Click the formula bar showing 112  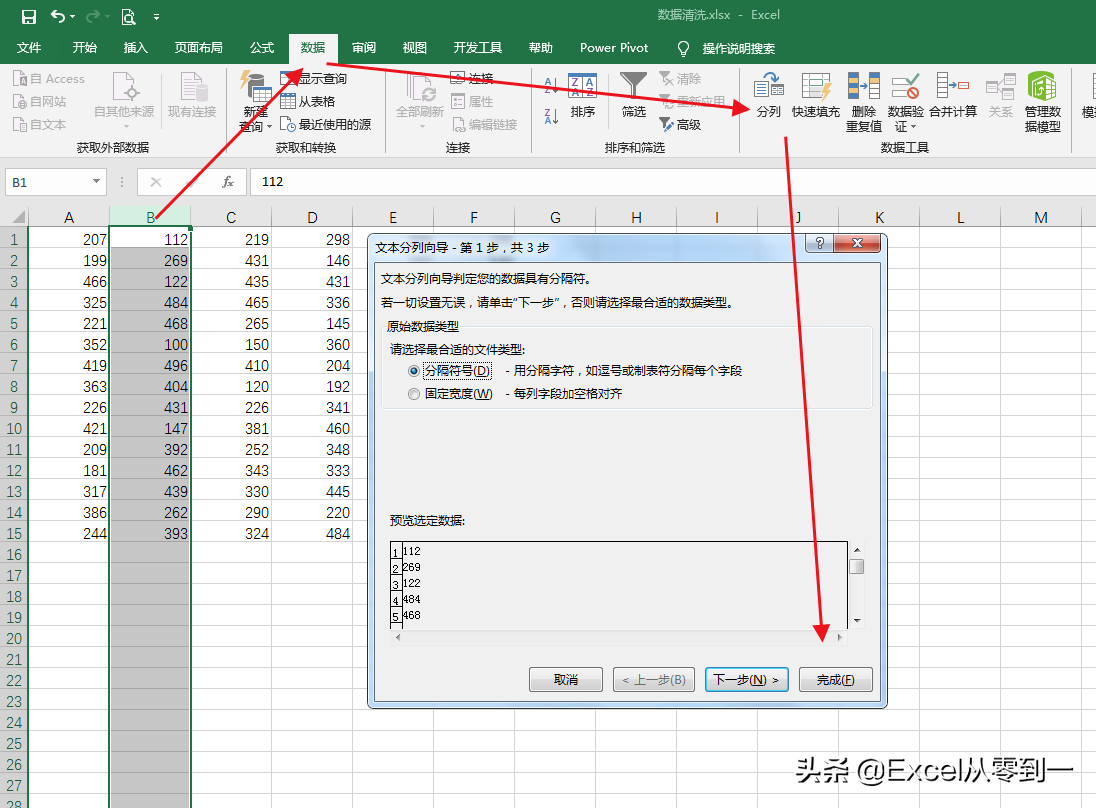coord(672,182)
